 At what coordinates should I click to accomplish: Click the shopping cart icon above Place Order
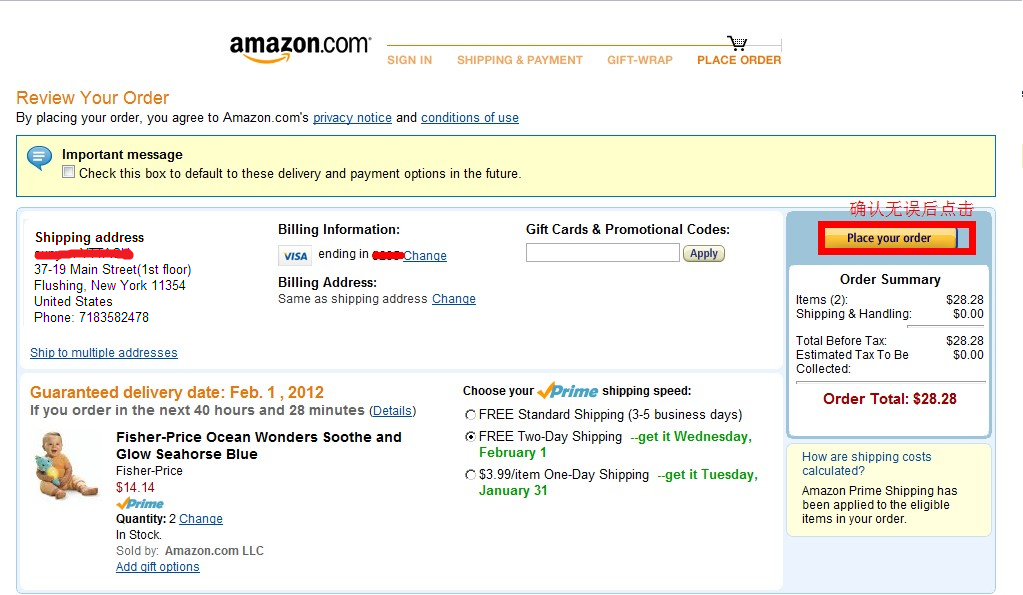pyautogui.click(x=737, y=43)
